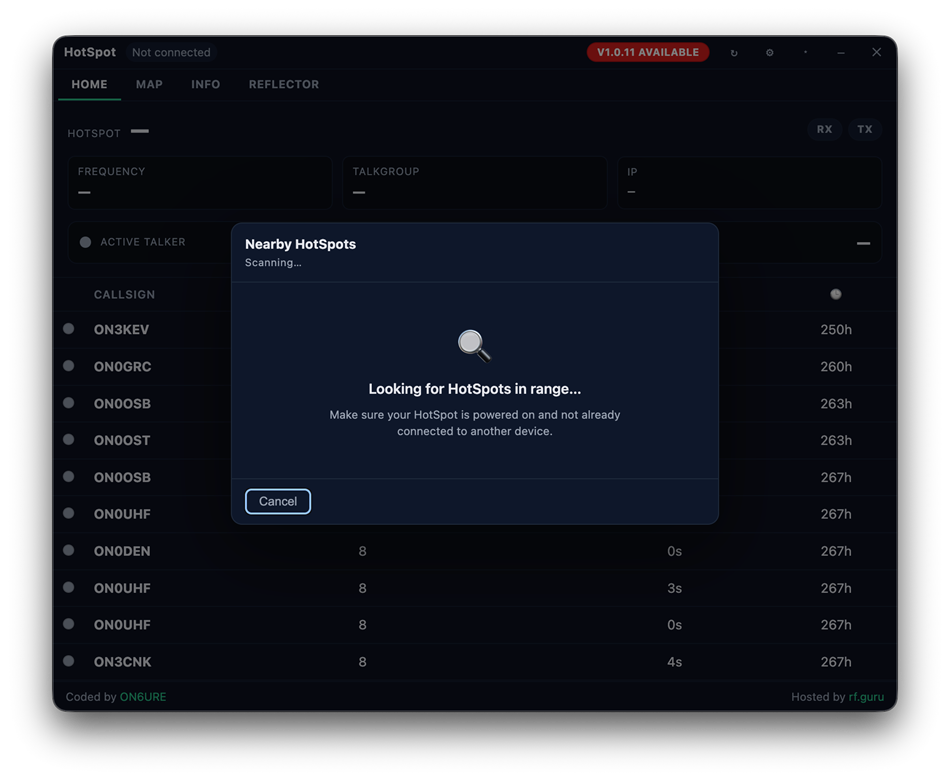Click the ON0OST callsign
Viewport: 950px width, 781px height.
point(122,440)
